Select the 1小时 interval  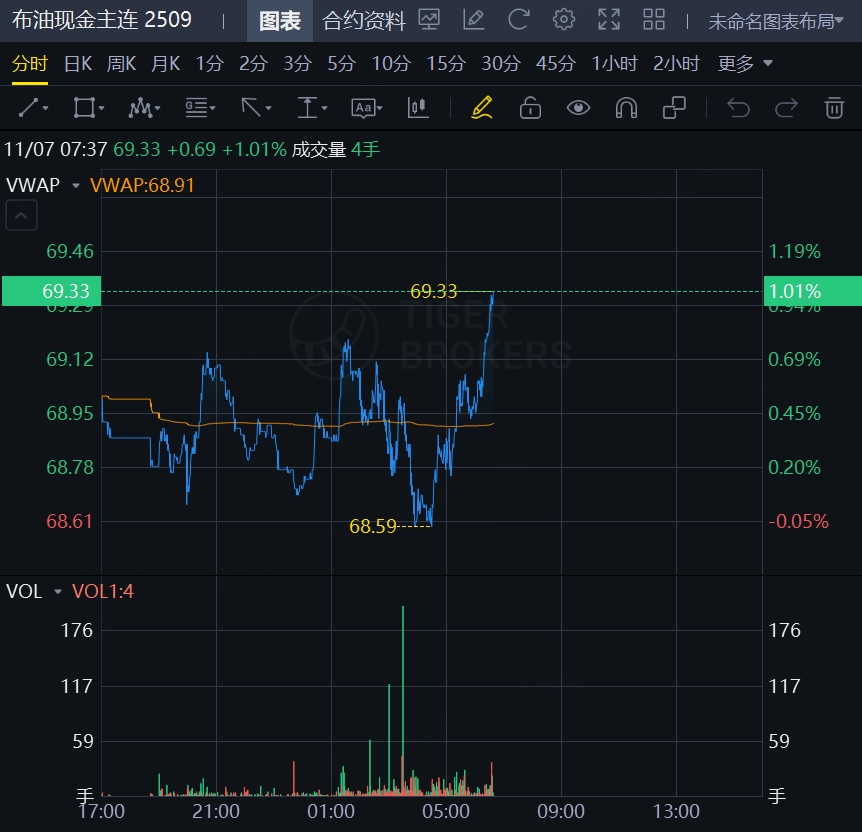point(614,64)
